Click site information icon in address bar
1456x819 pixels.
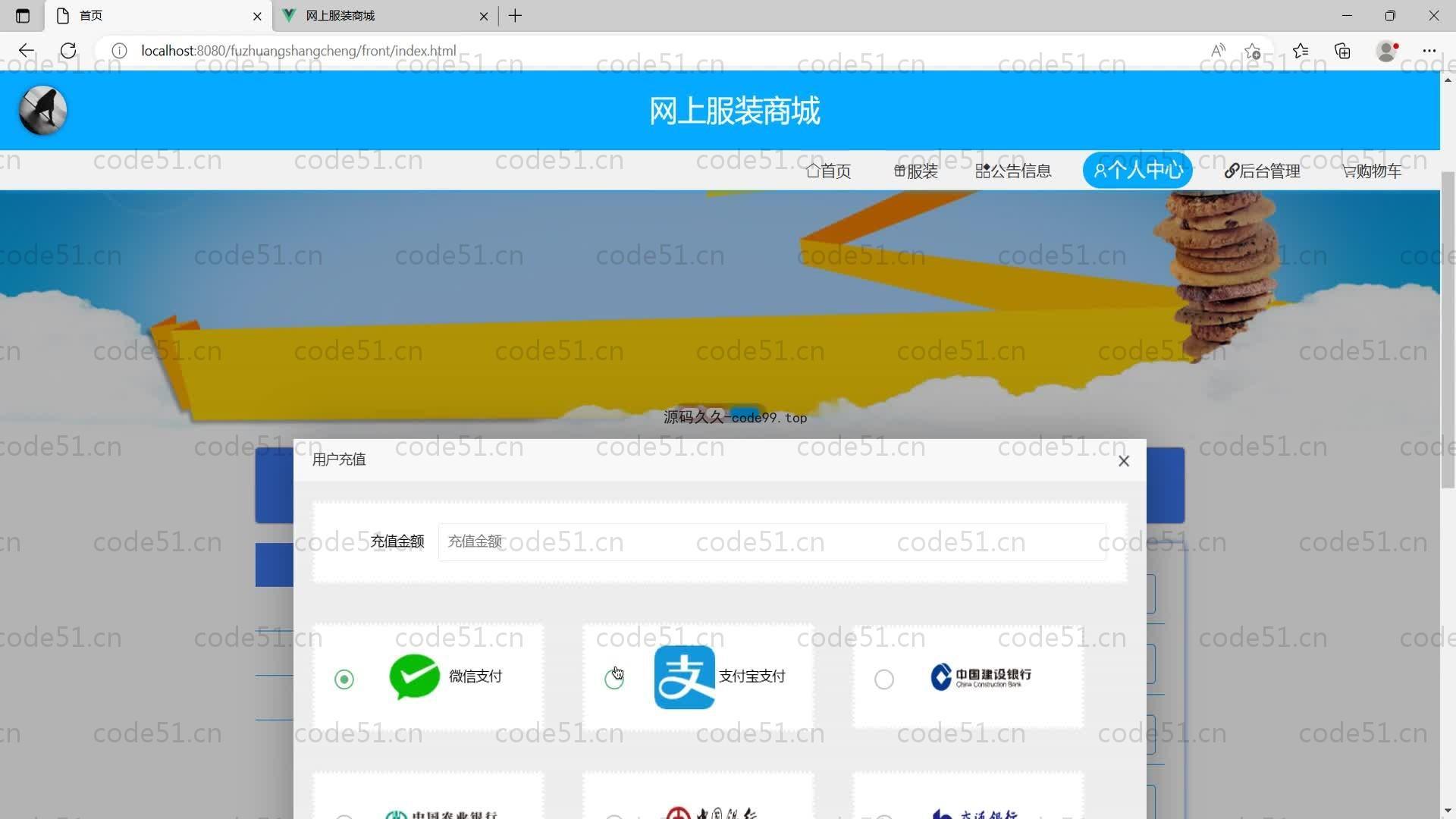pyautogui.click(x=119, y=51)
